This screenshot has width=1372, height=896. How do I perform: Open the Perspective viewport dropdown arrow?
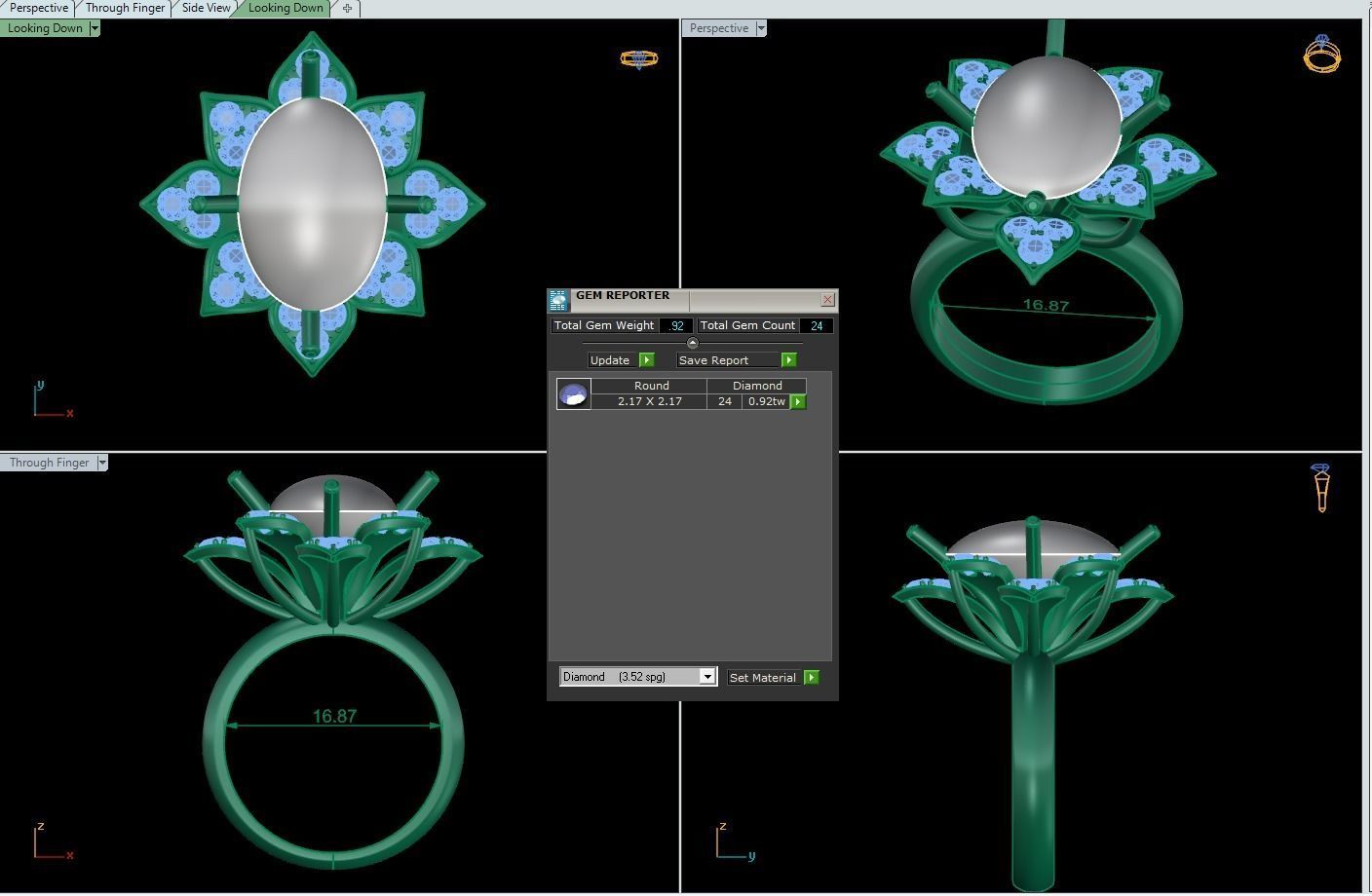[761, 28]
